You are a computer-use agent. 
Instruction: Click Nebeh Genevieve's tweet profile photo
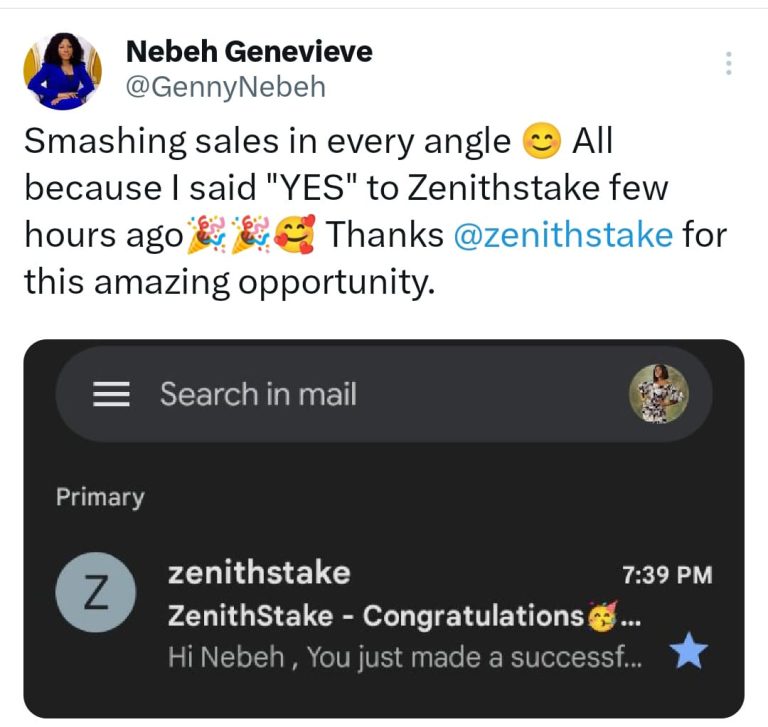[62, 70]
